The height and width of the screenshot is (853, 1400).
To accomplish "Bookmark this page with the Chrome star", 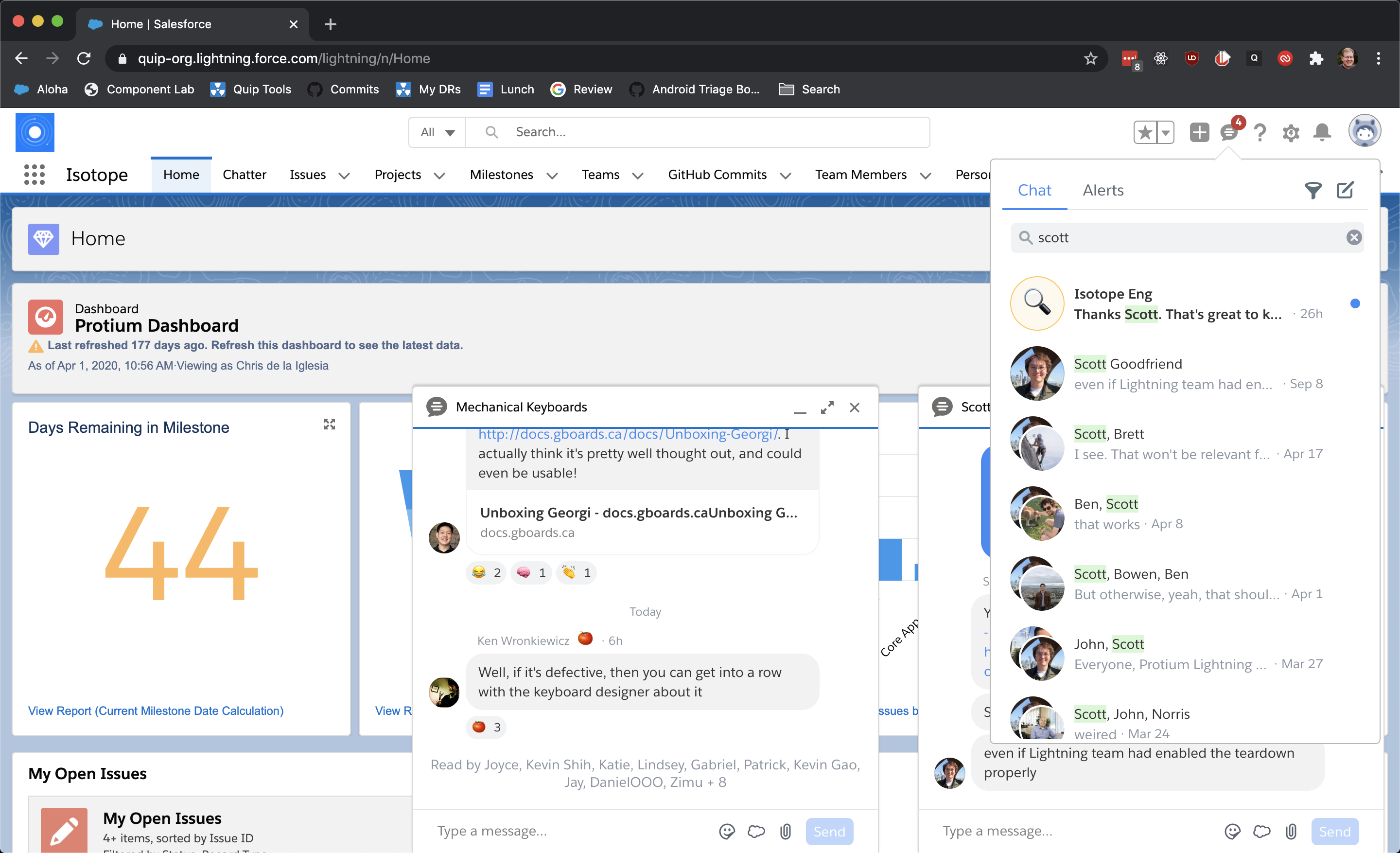I will 1090,58.
